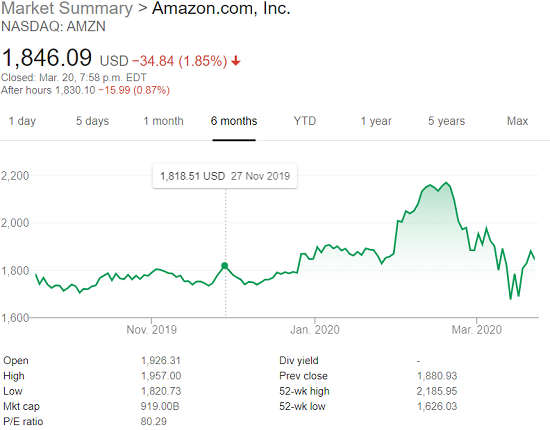Click the P/E ratio value 80.29
This screenshot has width=550, height=430.
click(x=154, y=421)
